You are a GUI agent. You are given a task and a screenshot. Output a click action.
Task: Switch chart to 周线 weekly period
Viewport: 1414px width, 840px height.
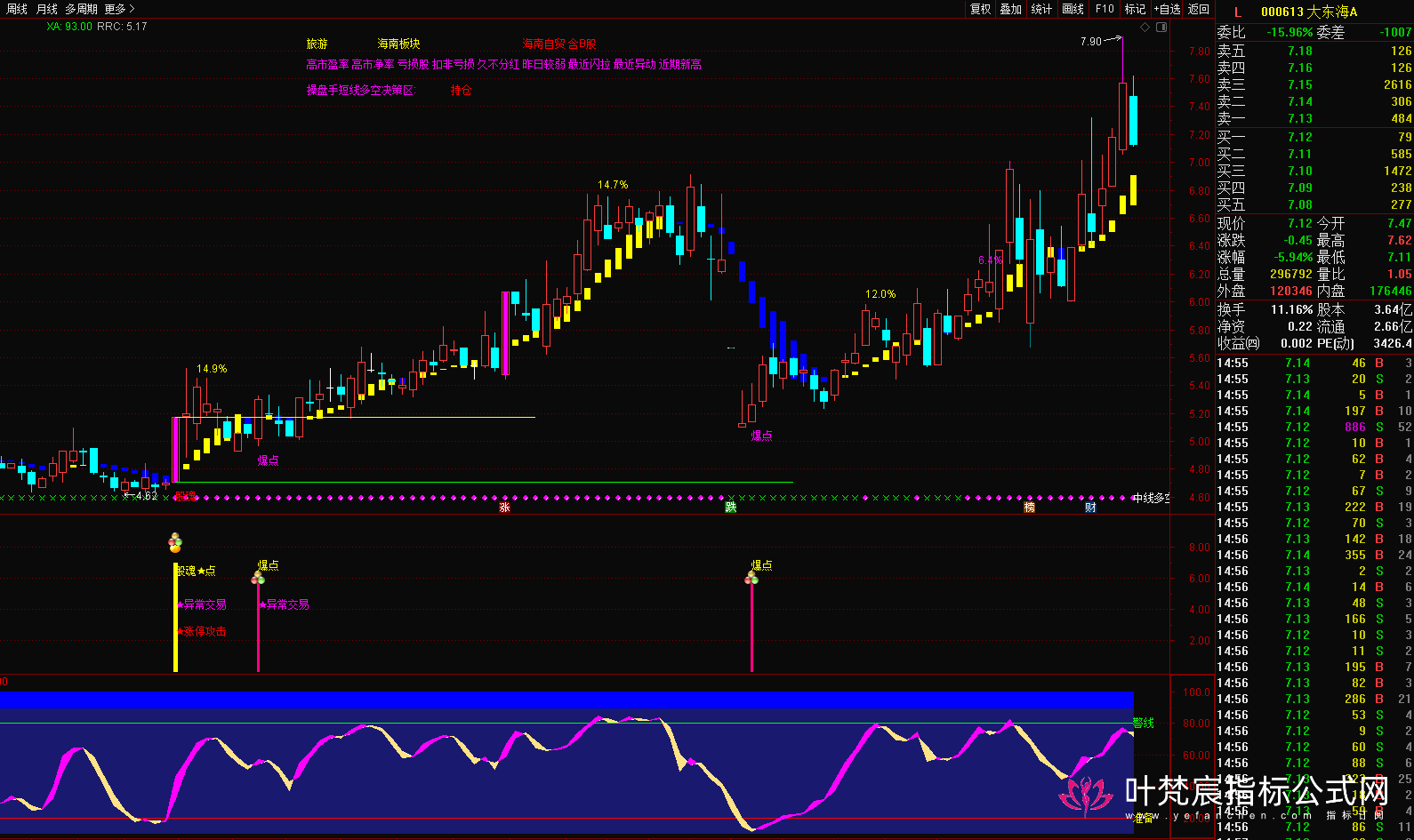tap(17, 9)
